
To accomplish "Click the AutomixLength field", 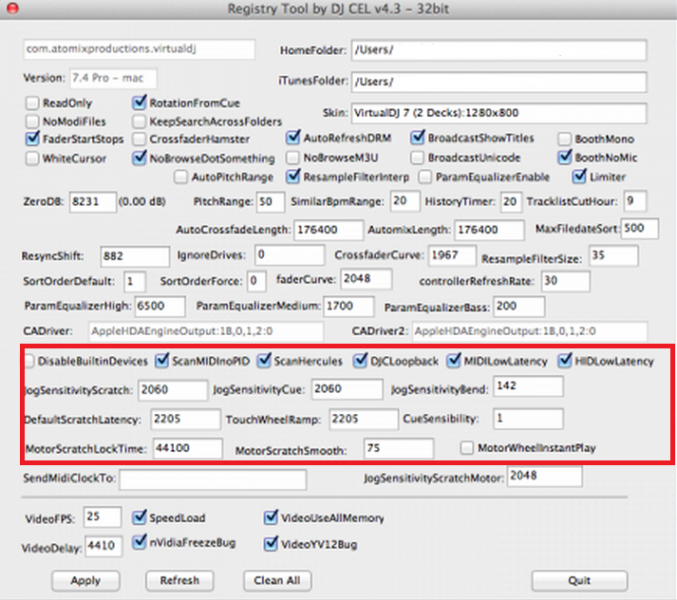I will click(x=489, y=230).
